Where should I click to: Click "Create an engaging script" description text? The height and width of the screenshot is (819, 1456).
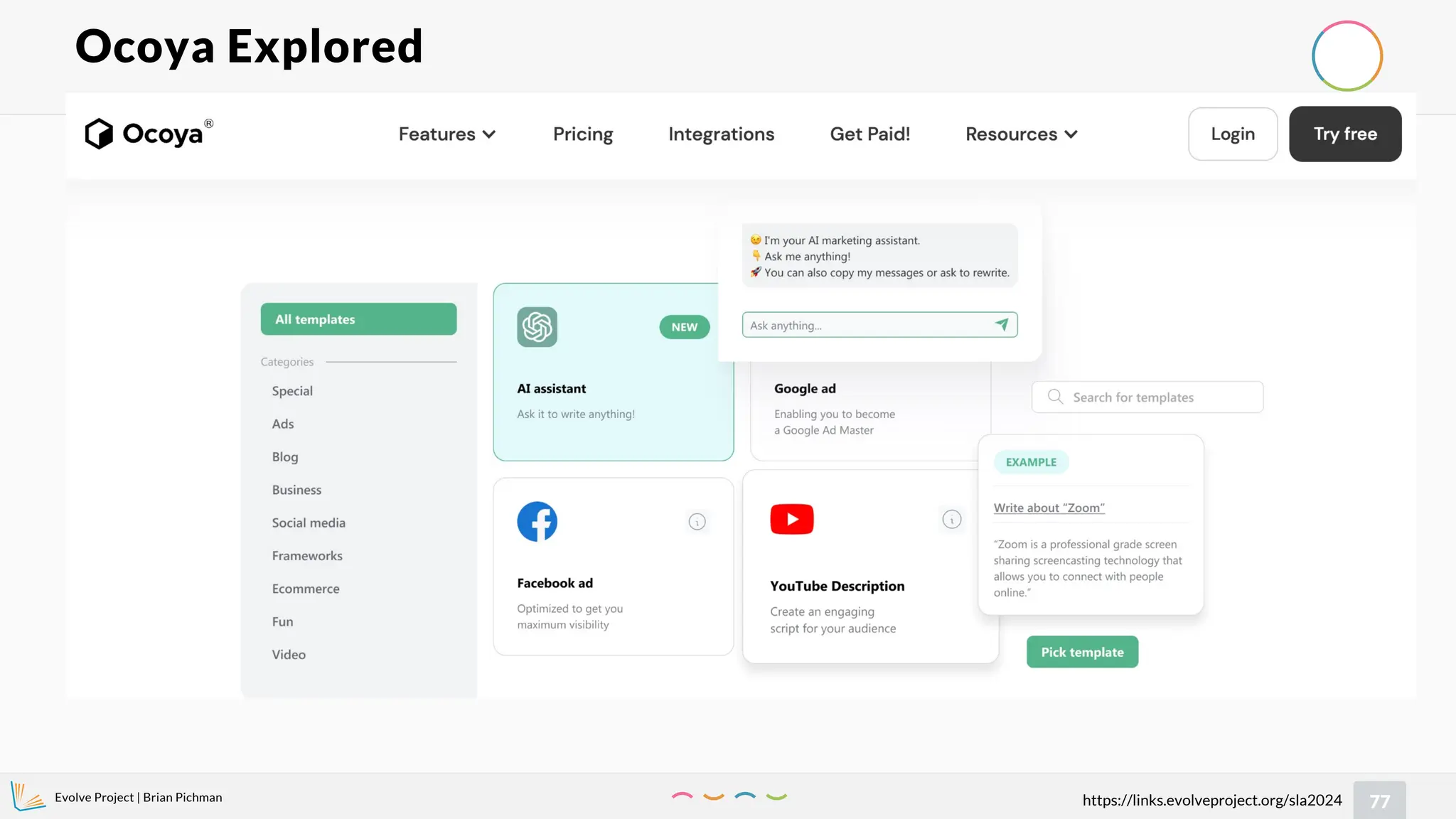click(833, 620)
